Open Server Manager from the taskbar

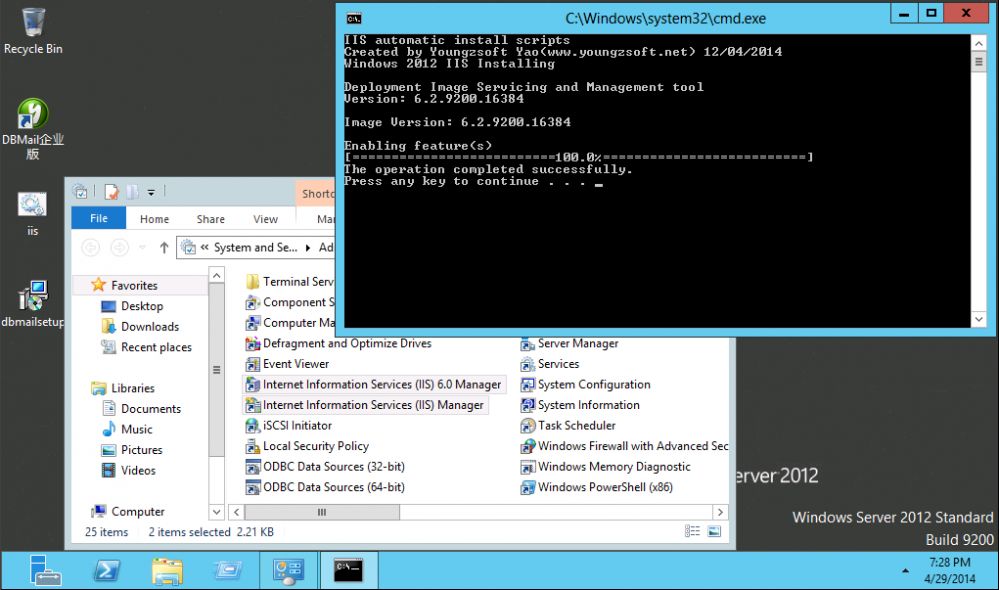(x=44, y=570)
